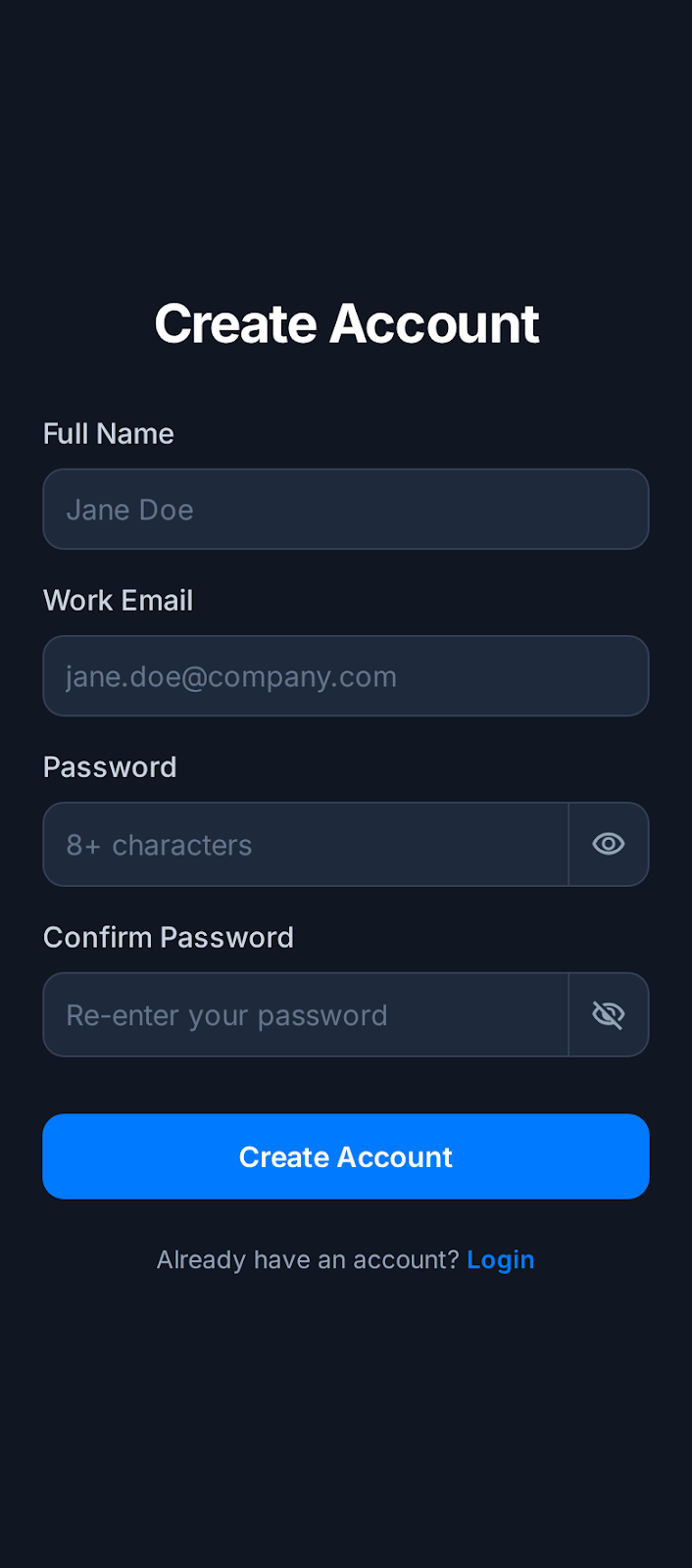Click the Full Name label
This screenshot has width=692, height=1568.
(108, 433)
